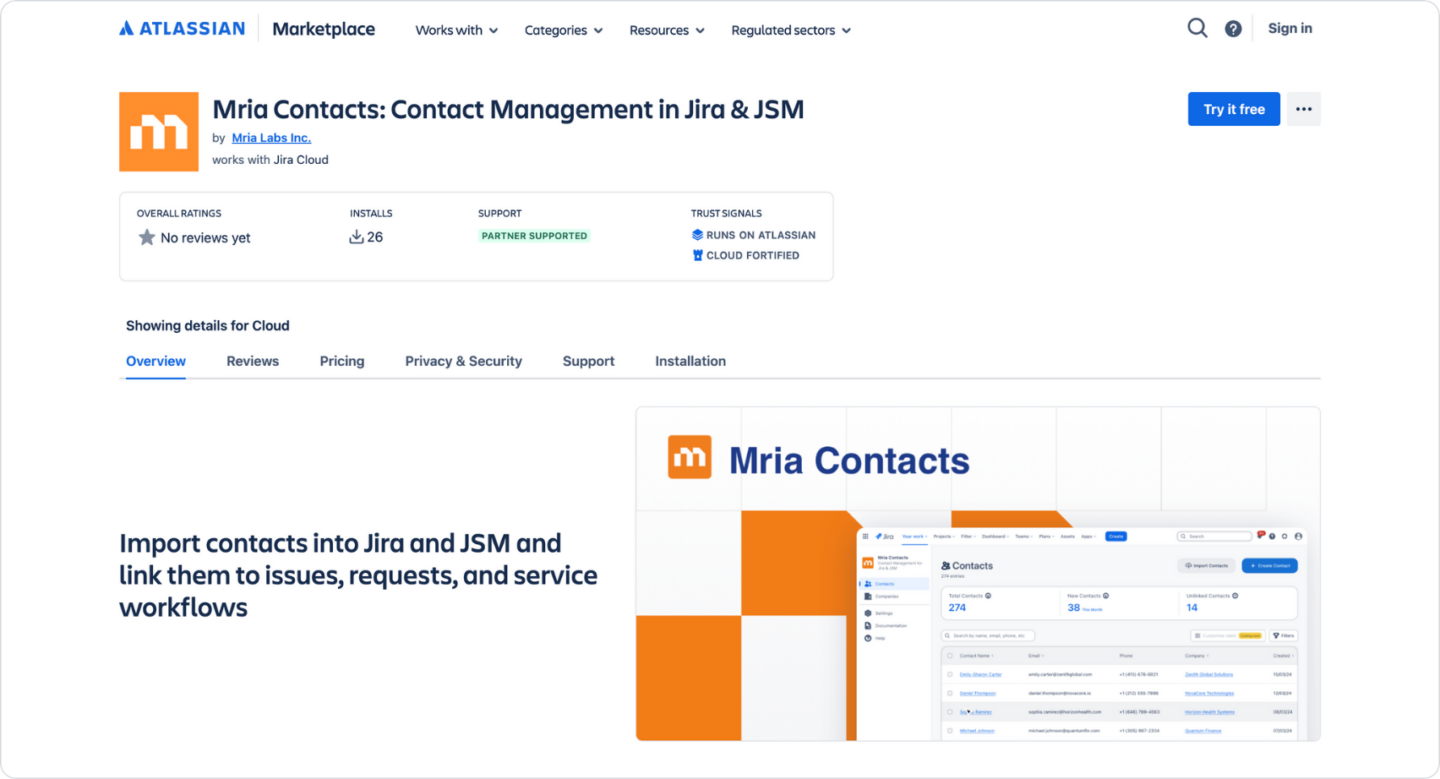Screen dimensions: 1440x779
Task: Check the table header select-all checkbox
Action: click(x=950, y=655)
